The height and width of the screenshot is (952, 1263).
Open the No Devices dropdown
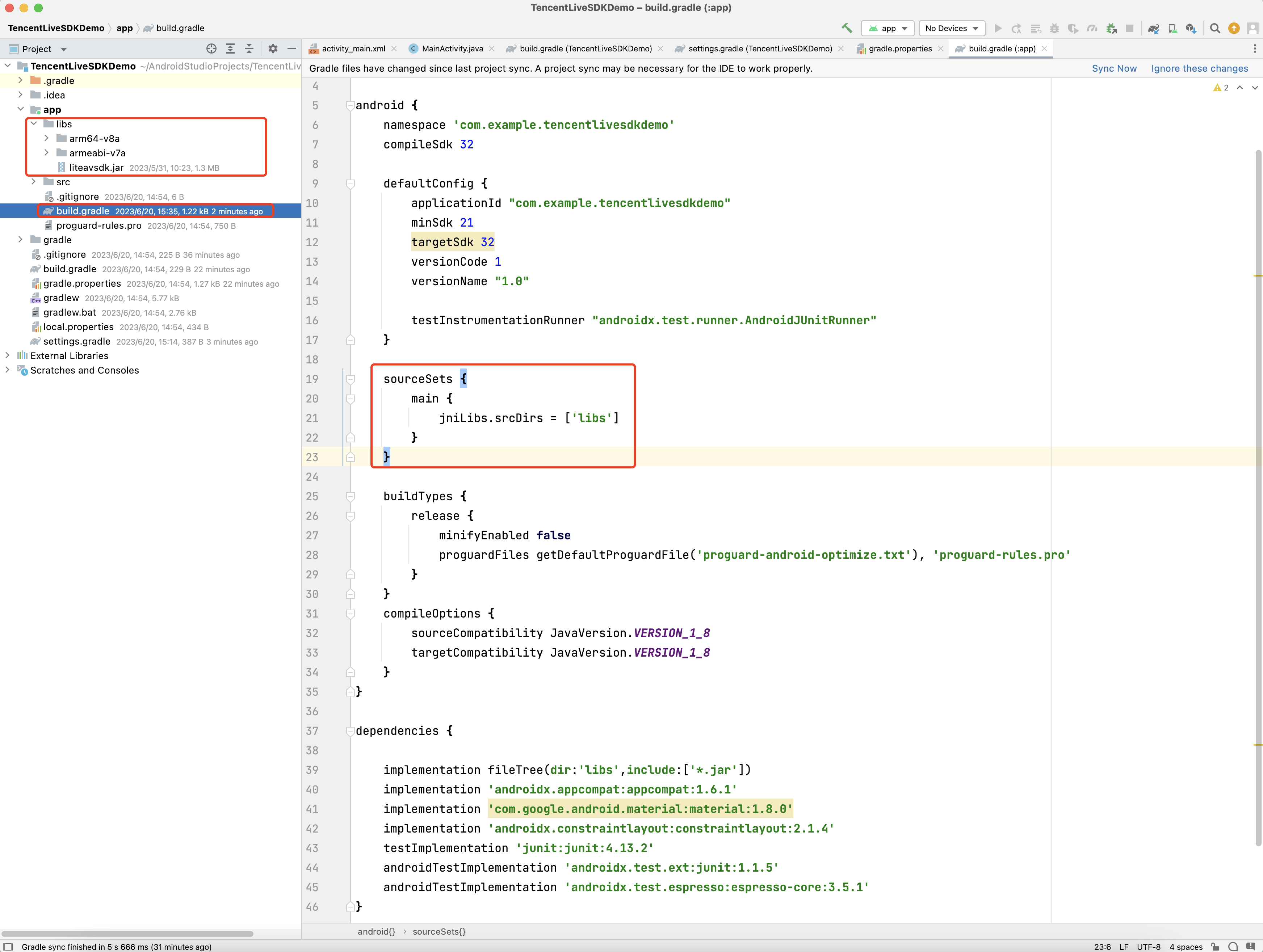pyautogui.click(x=952, y=28)
